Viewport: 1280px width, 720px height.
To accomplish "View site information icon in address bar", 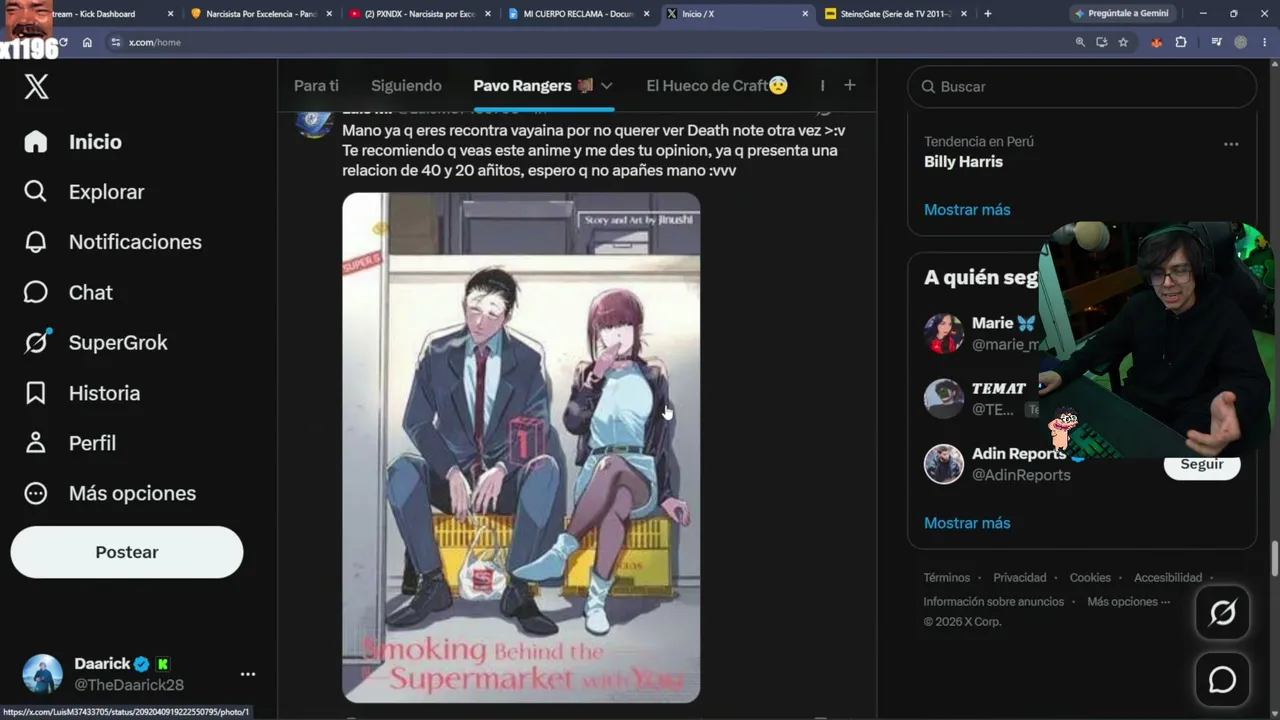I will (x=116, y=43).
